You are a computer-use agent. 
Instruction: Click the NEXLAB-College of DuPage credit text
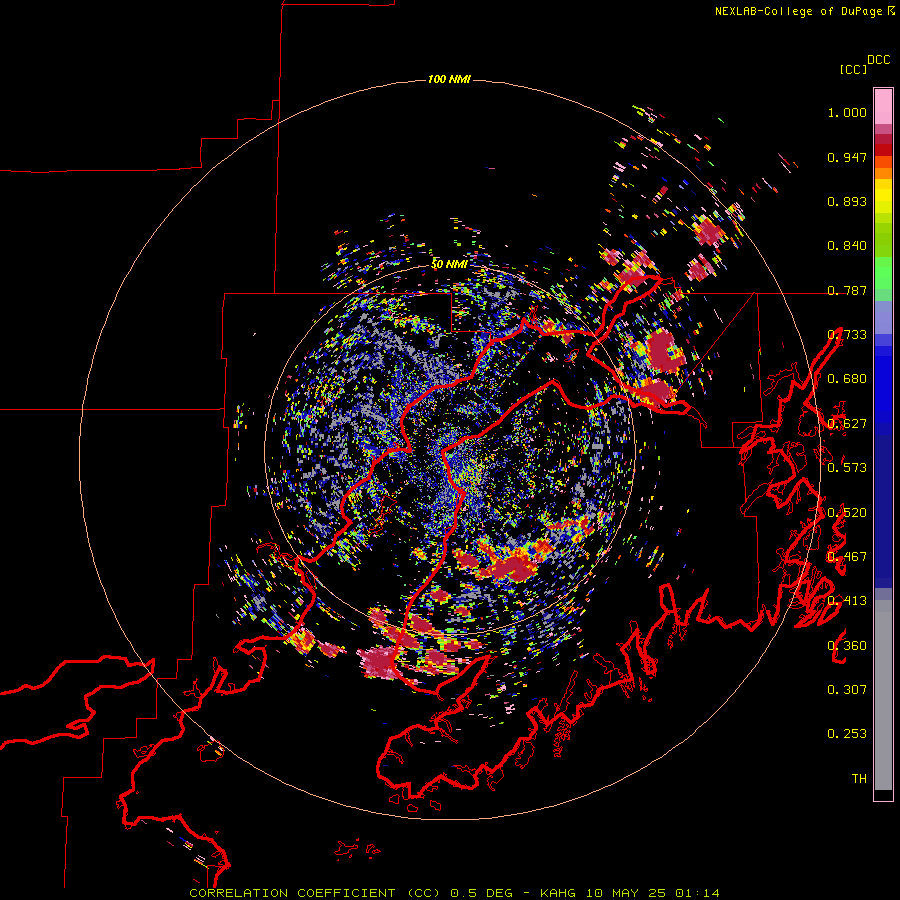[798, 11]
